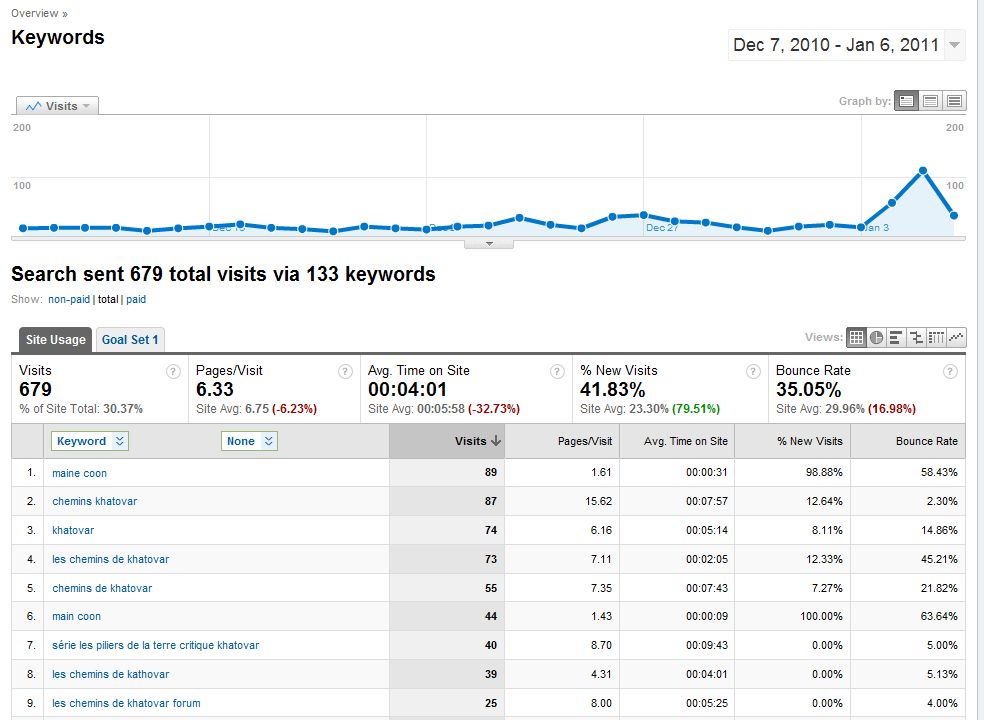Click the last data point on graph
984x720 pixels.
pyautogui.click(x=954, y=215)
